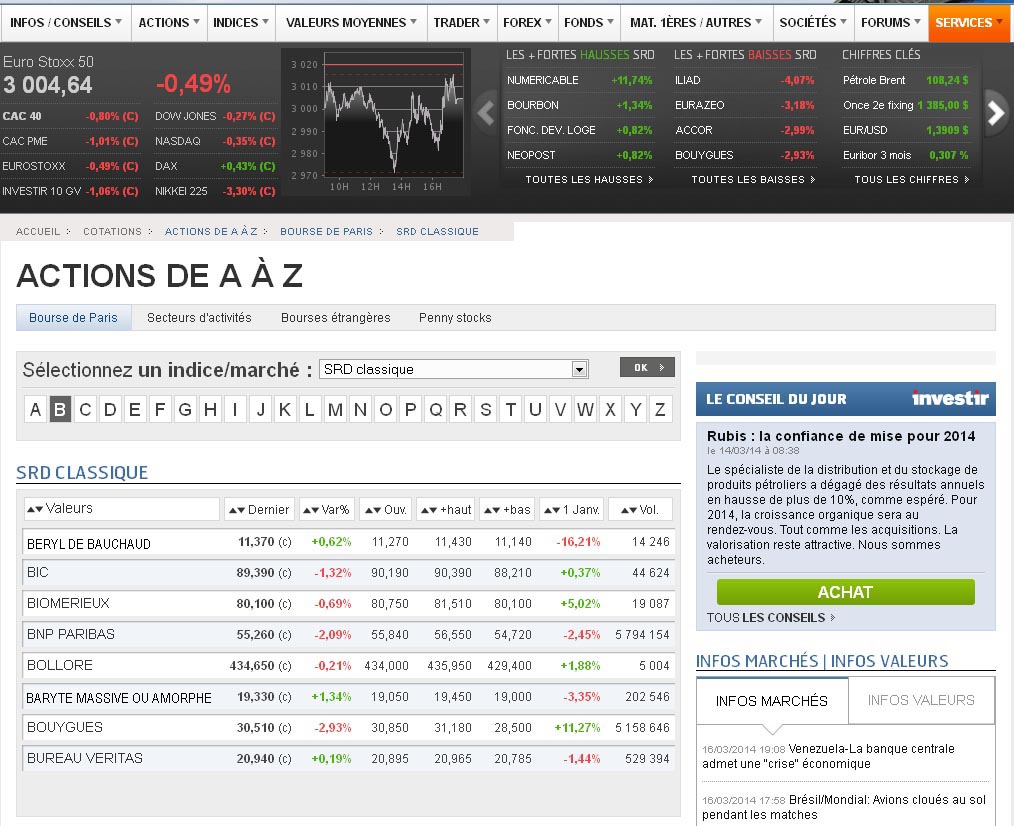Click the green ACHAT button
The width and height of the screenshot is (1014, 826).
pyautogui.click(x=845, y=592)
